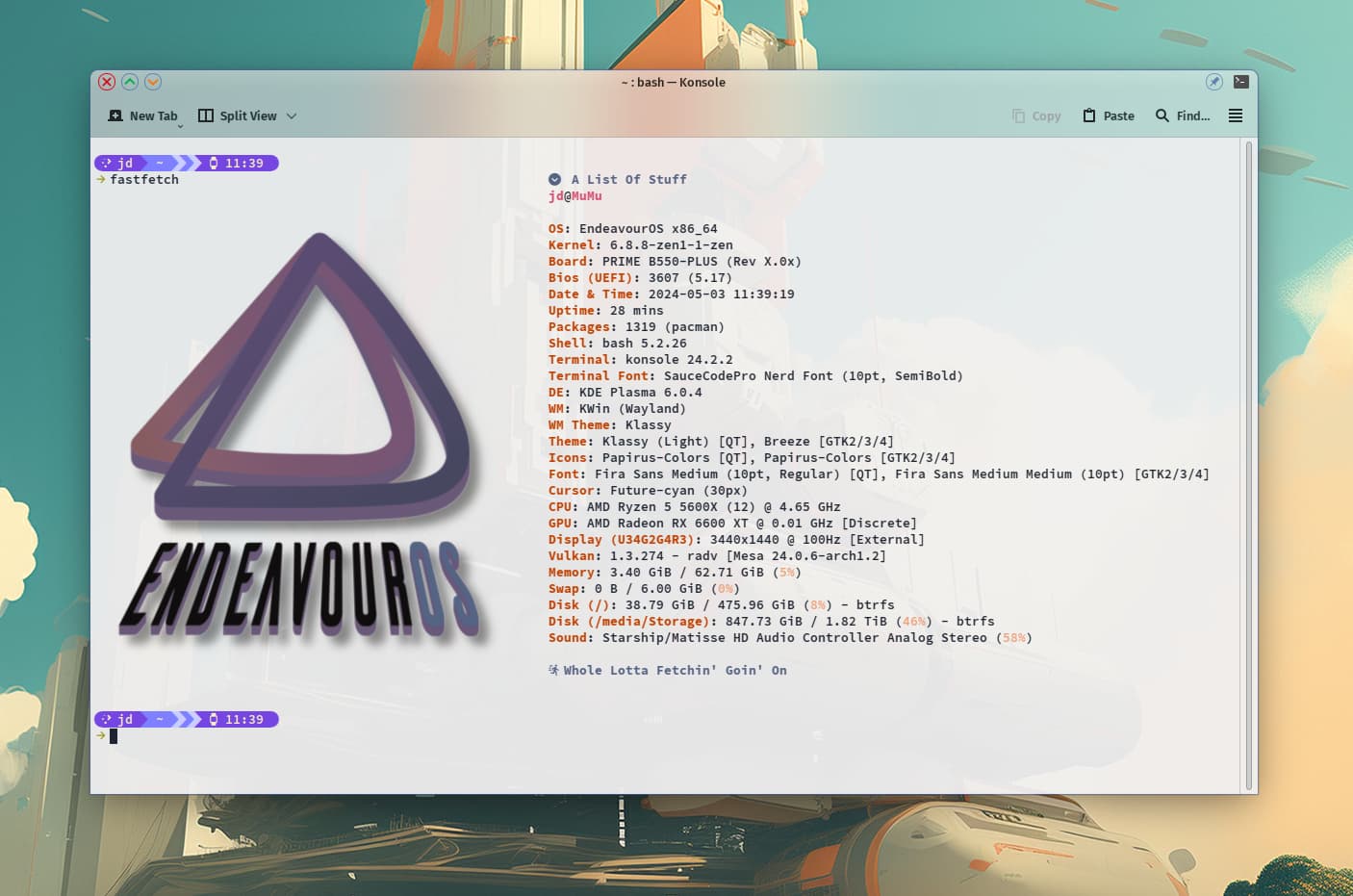The height and width of the screenshot is (896, 1353).
Task: Open the hamburger menu
Action: coord(1236,115)
